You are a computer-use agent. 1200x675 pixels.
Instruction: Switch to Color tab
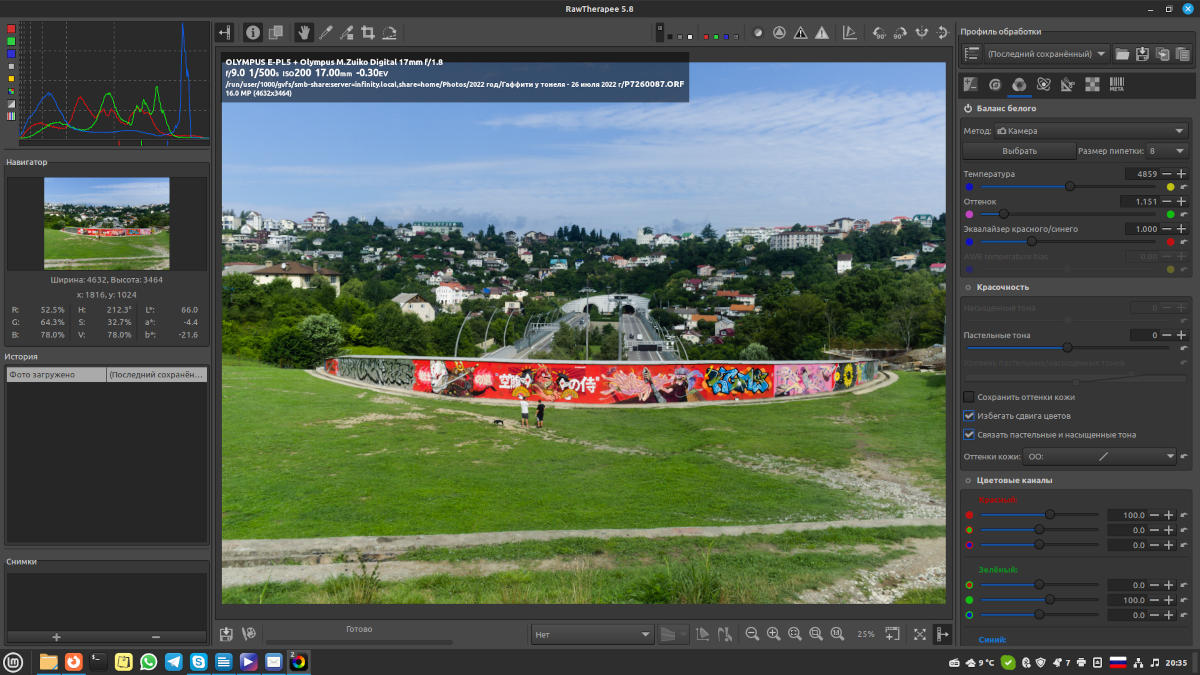1019,85
